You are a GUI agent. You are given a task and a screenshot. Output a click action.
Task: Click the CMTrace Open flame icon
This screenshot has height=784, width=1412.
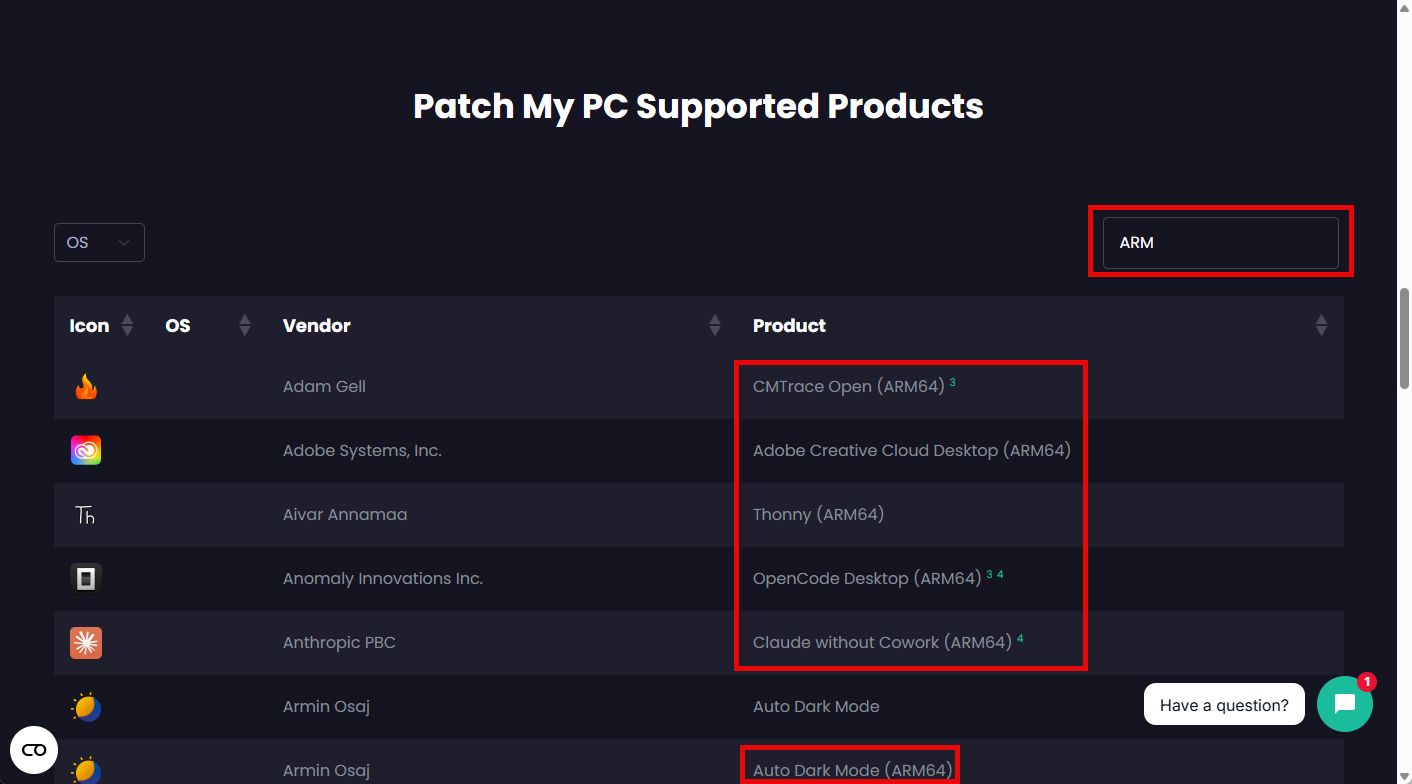coord(86,387)
